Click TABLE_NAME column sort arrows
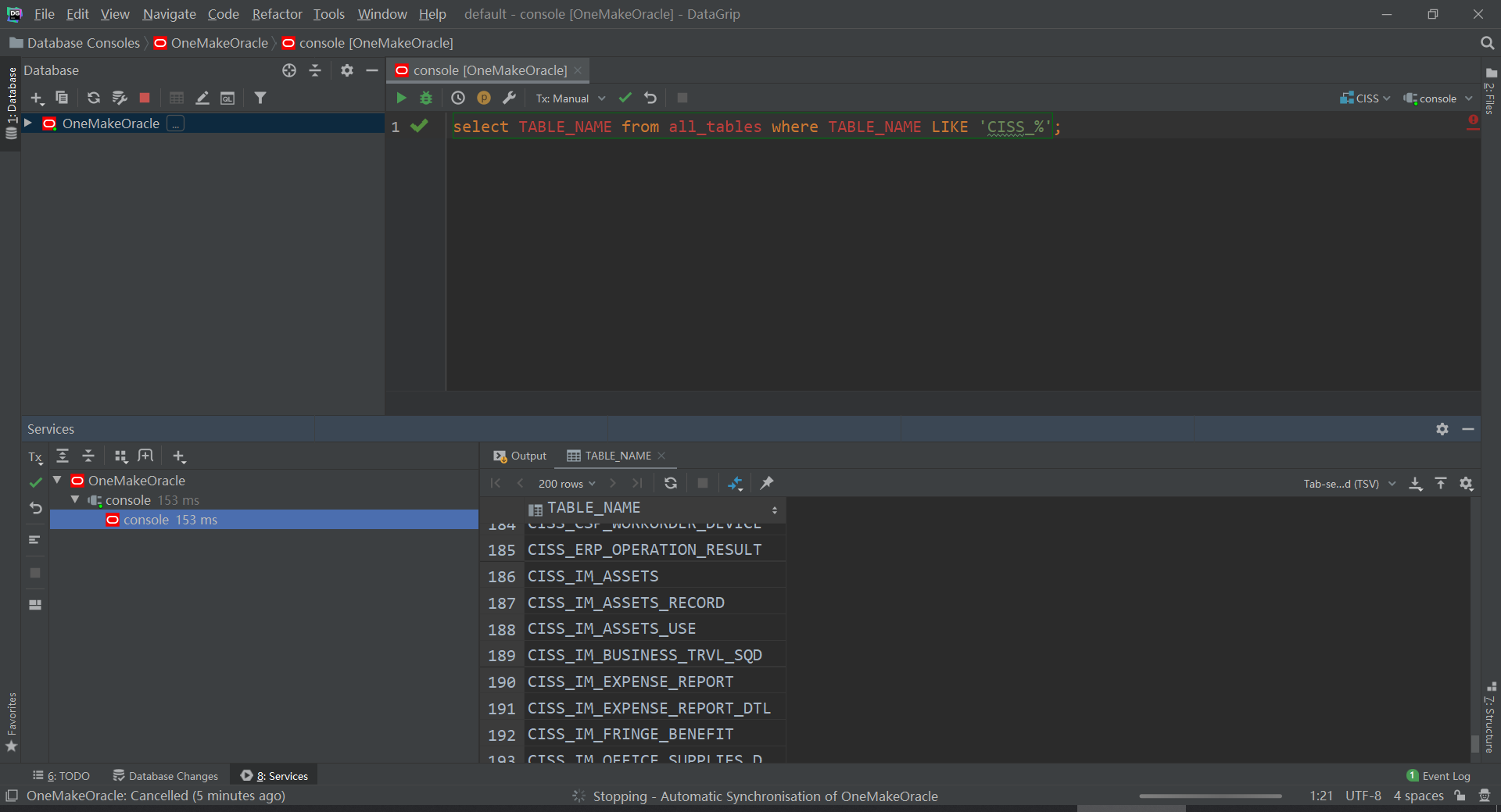Viewport: 1501px width, 812px height. coord(774,510)
